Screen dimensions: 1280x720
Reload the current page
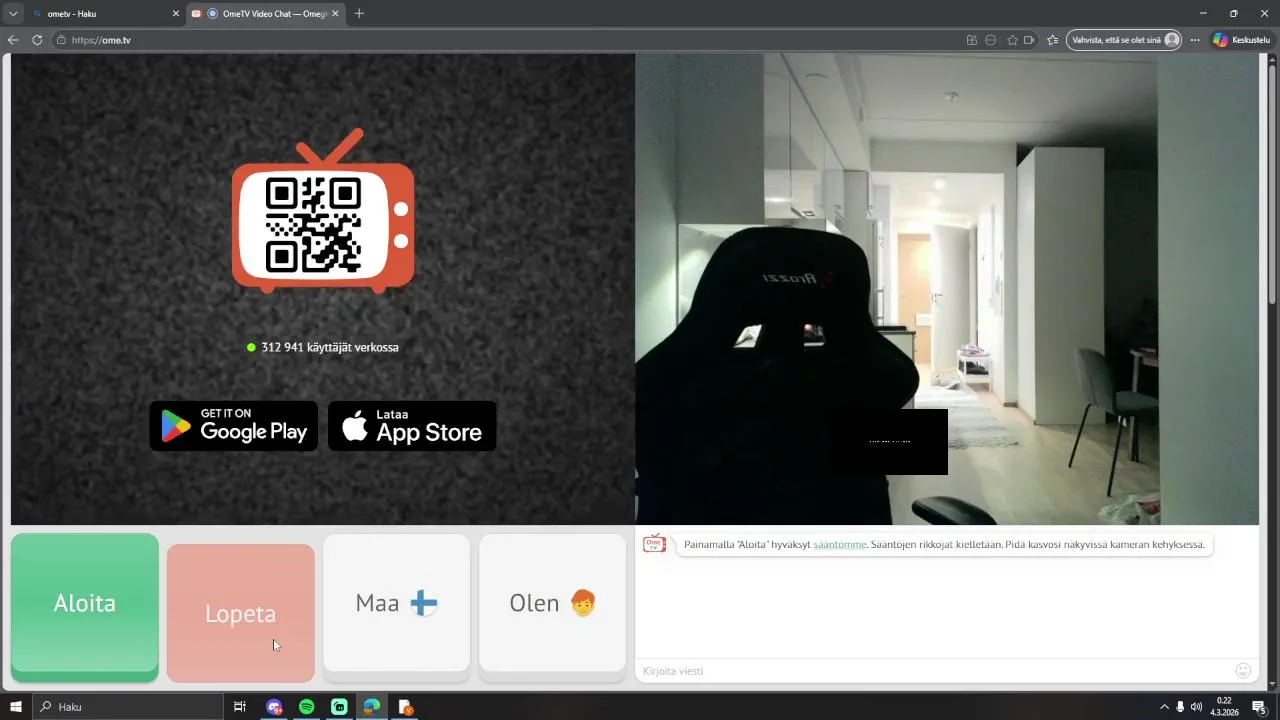(37, 40)
